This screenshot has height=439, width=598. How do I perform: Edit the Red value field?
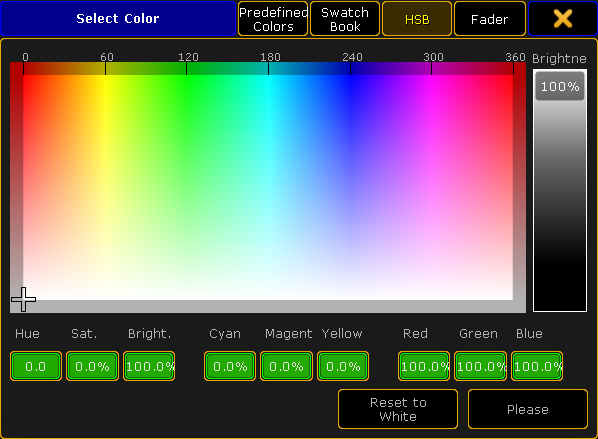[x=424, y=366]
